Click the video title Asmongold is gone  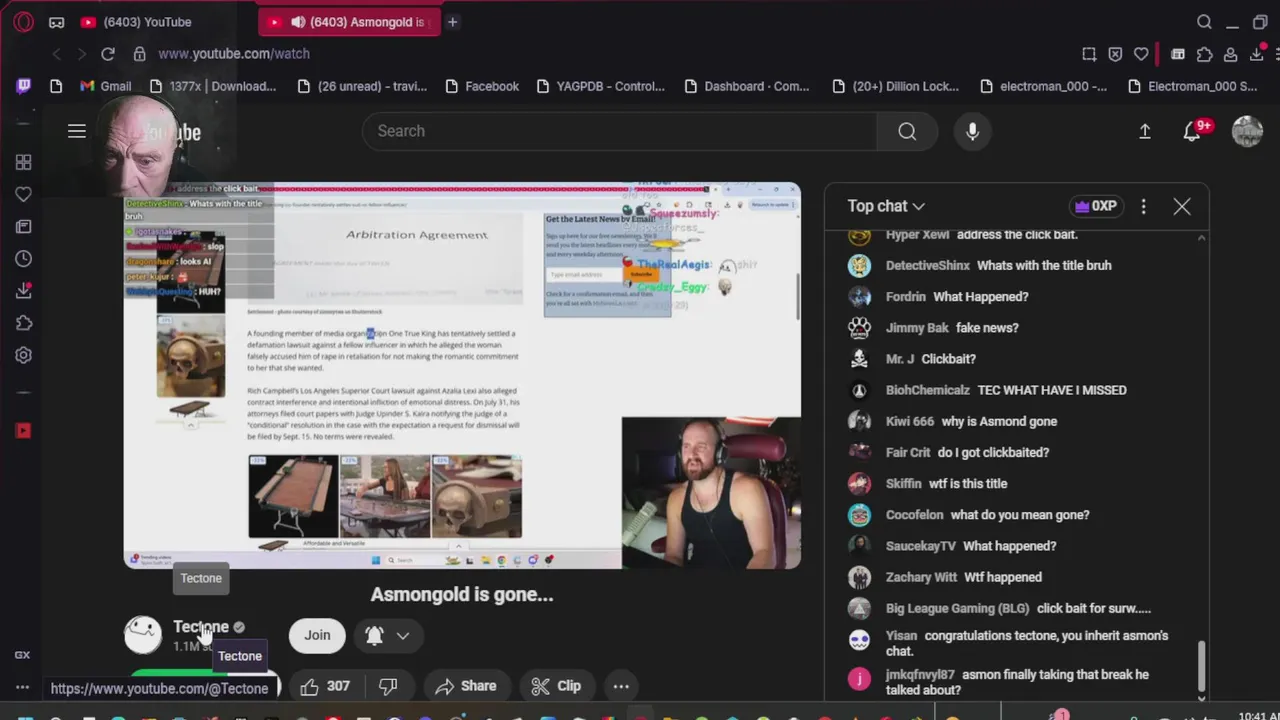click(x=462, y=594)
